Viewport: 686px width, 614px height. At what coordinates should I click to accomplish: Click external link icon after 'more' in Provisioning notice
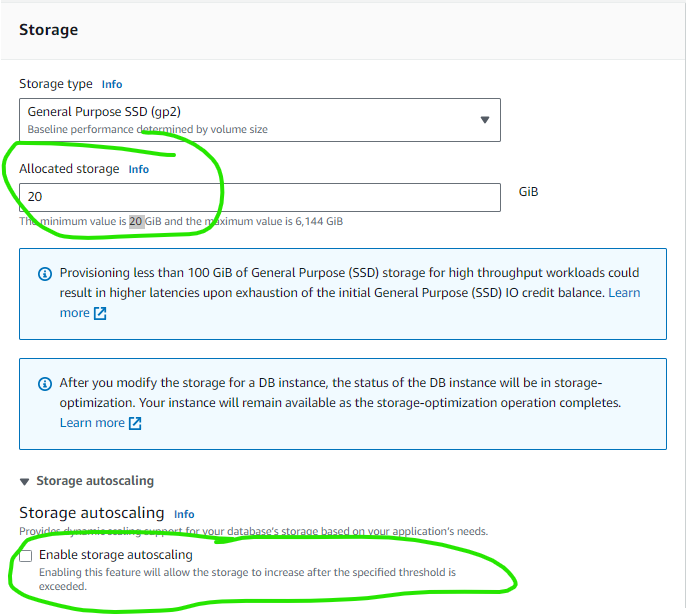click(x=100, y=313)
